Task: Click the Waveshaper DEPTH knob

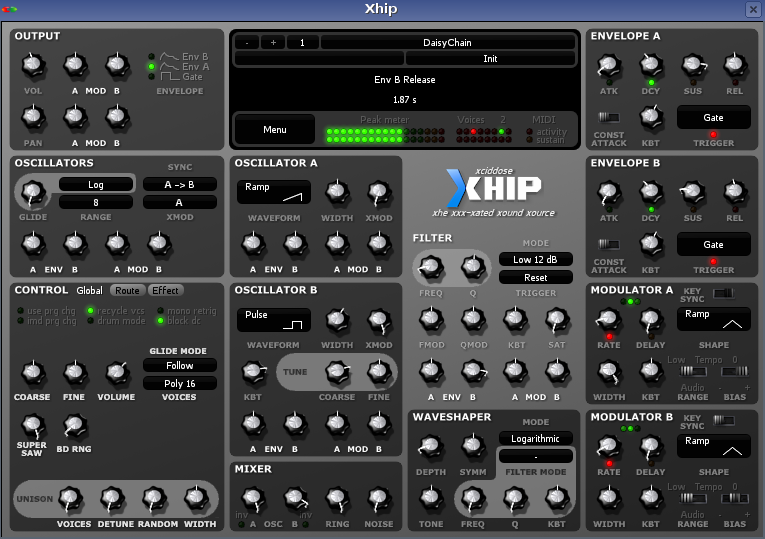Action: point(431,446)
